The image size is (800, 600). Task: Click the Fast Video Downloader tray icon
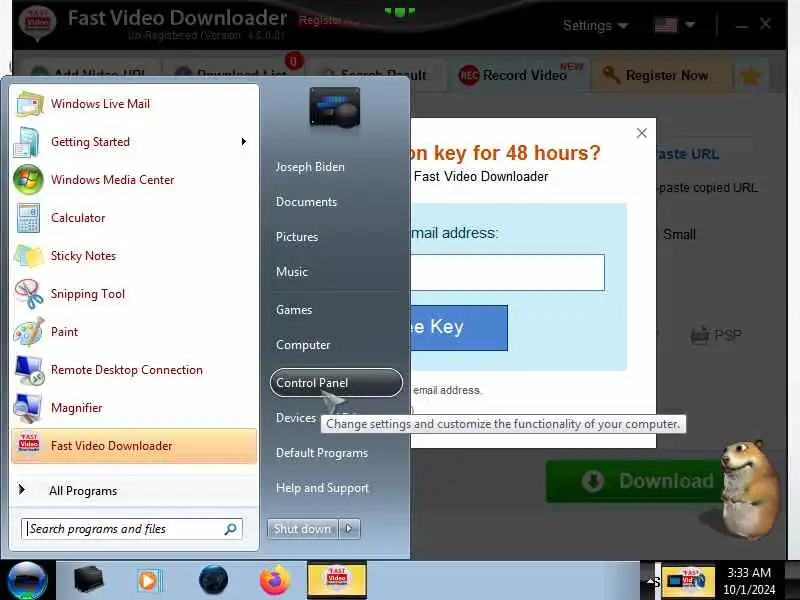(x=687, y=581)
